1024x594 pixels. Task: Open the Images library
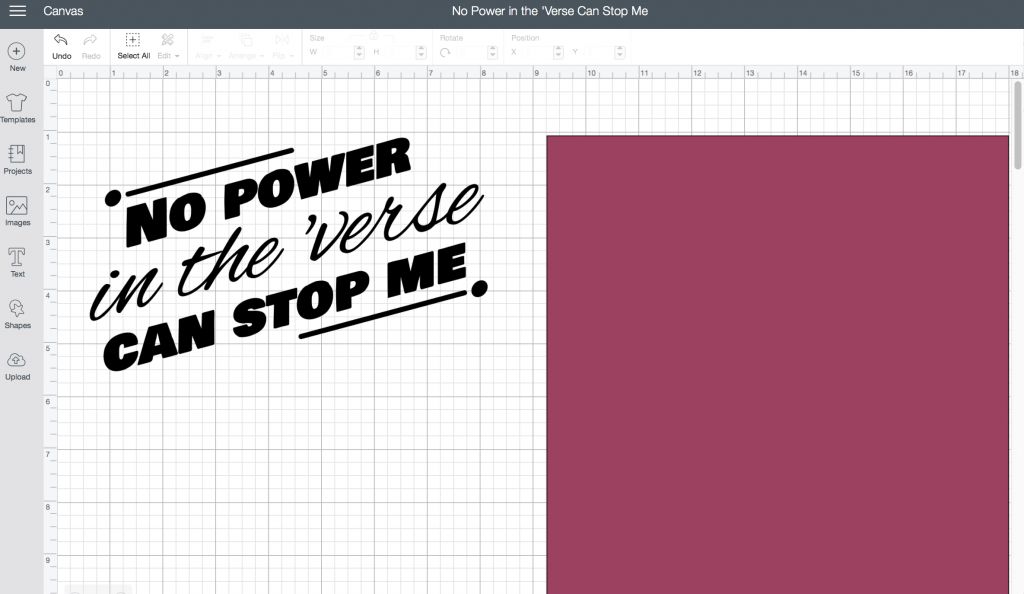click(17, 211)
